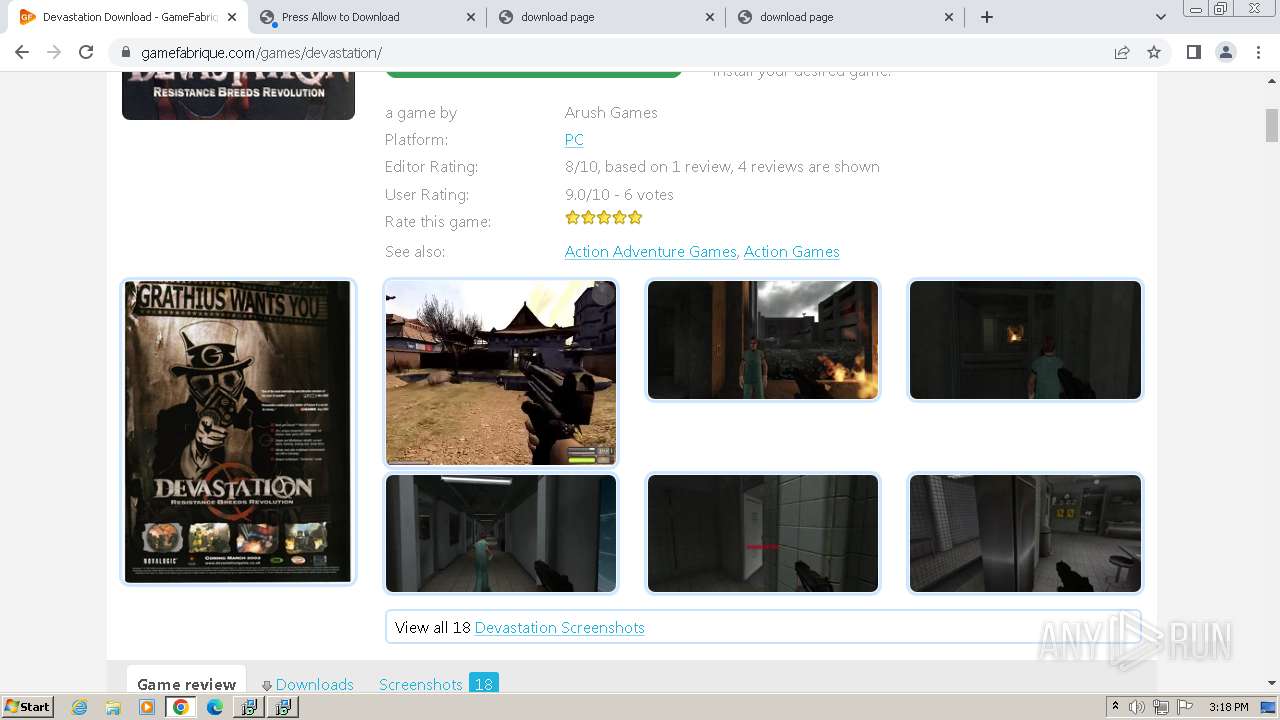Screen dimensions: 1280x720
Task: Open the Chrome side panel
Action: point(1193,52)
